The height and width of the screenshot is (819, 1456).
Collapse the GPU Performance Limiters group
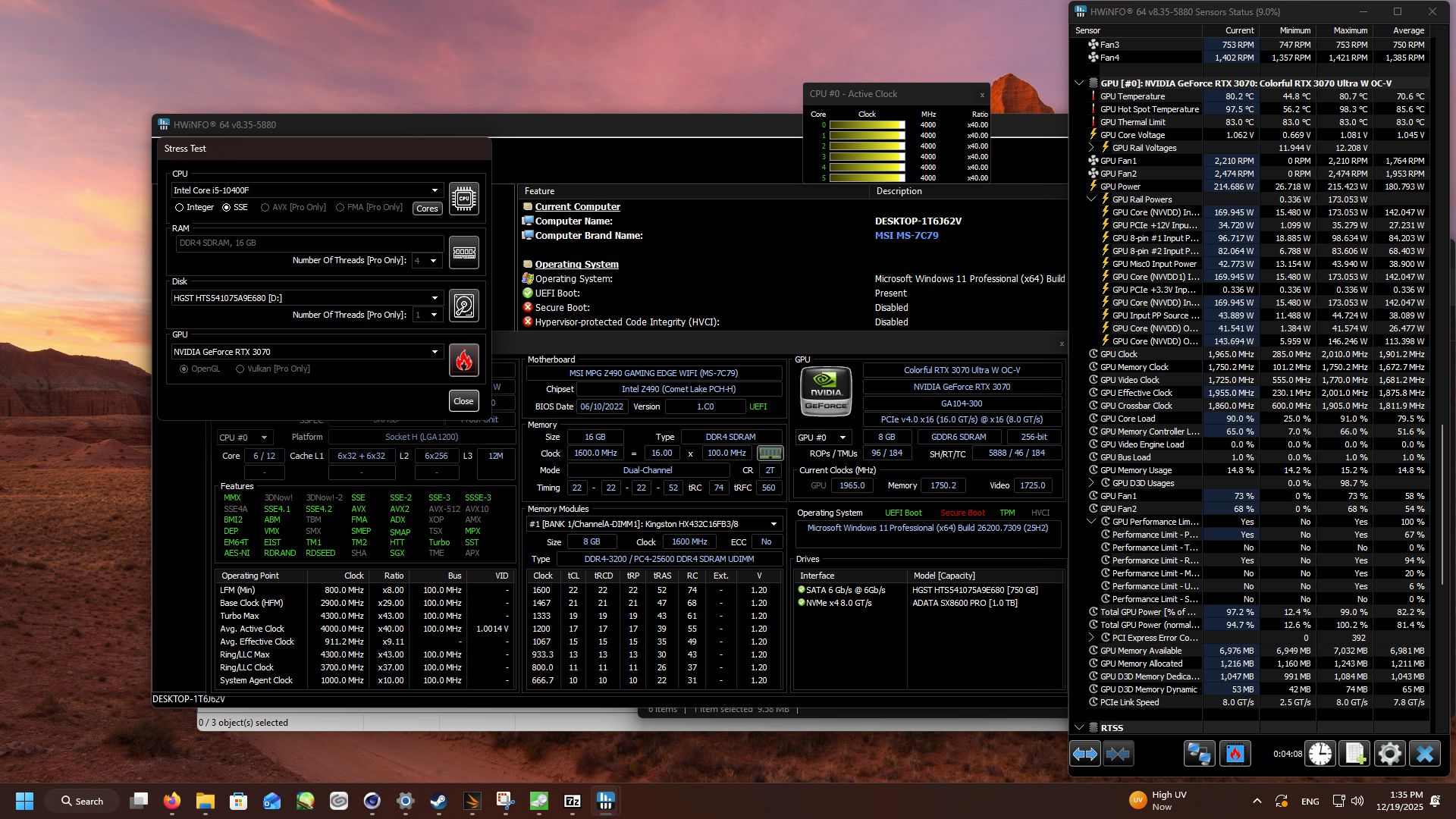(x=1091, y=522)
